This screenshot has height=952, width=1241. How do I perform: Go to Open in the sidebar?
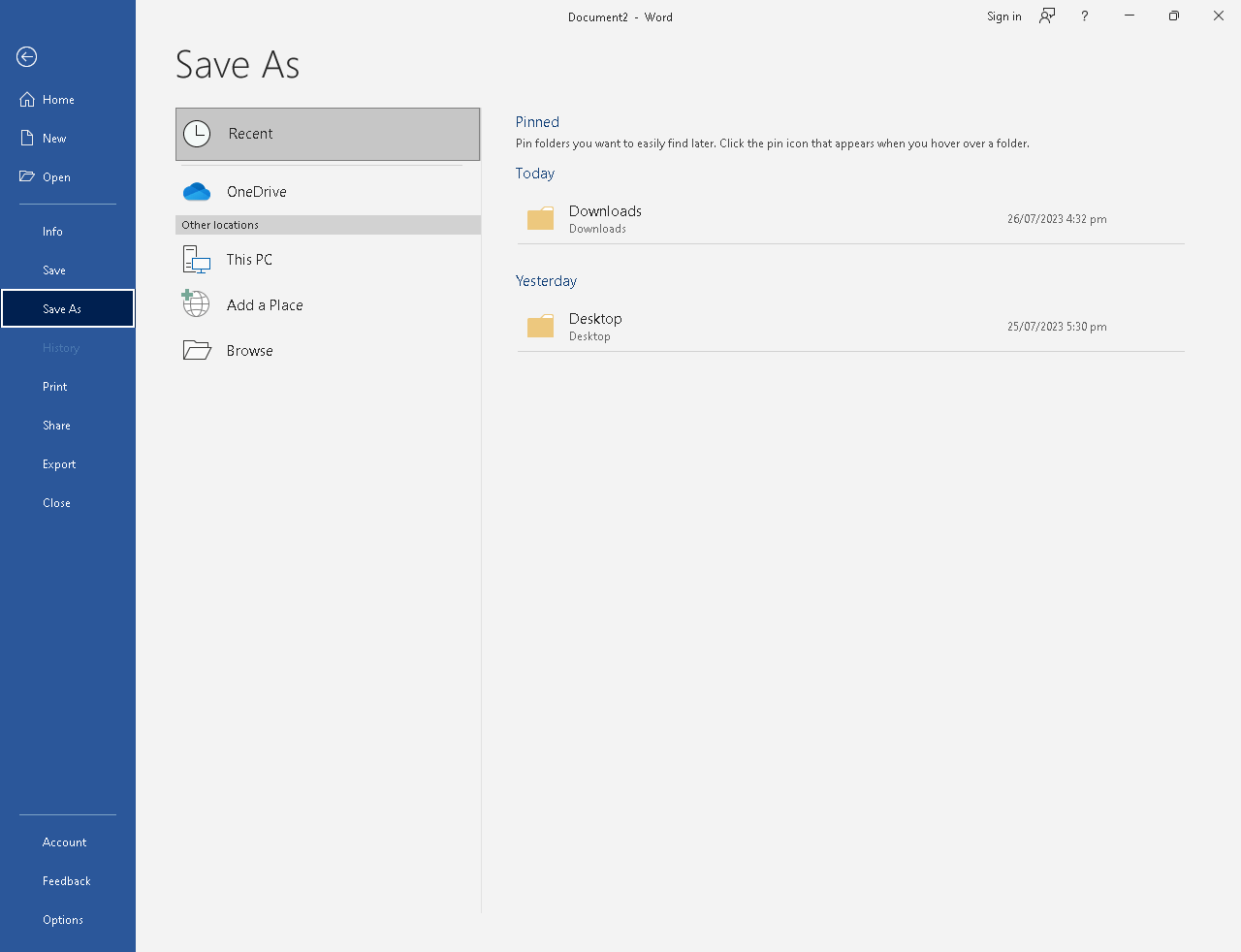[68, 177]
